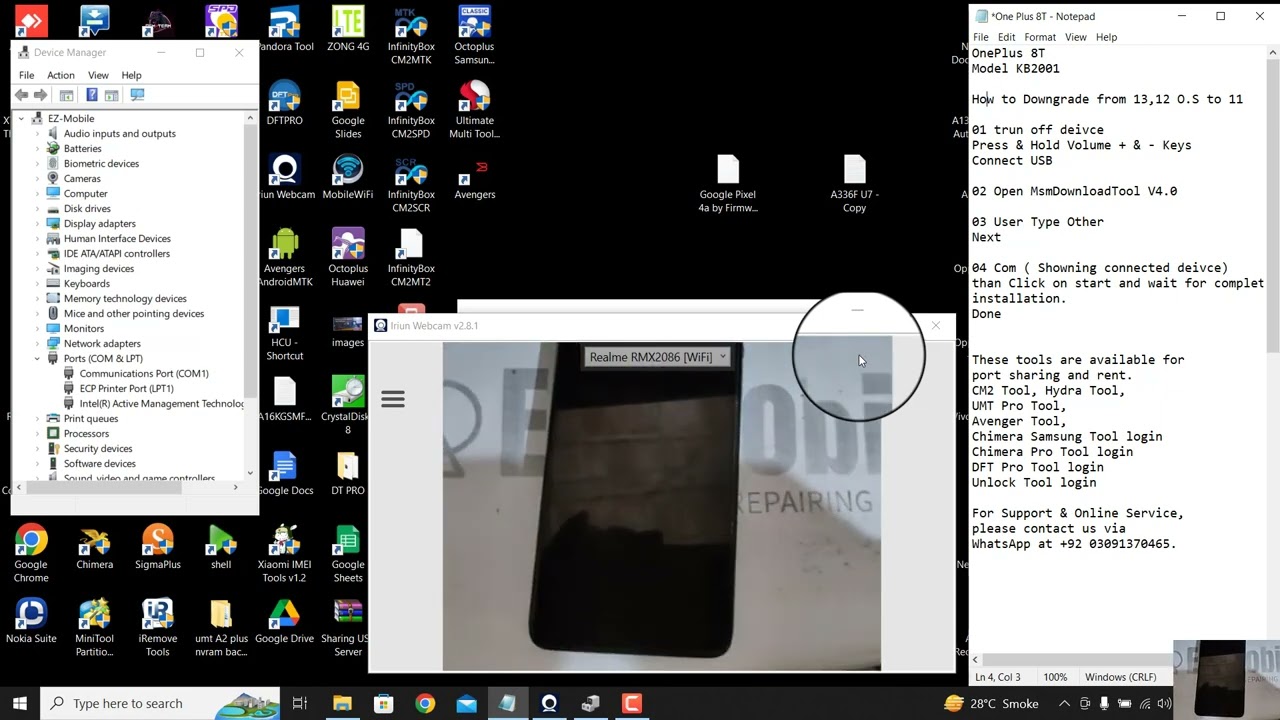Open A336F U7 - Copy file

(854, 184)
